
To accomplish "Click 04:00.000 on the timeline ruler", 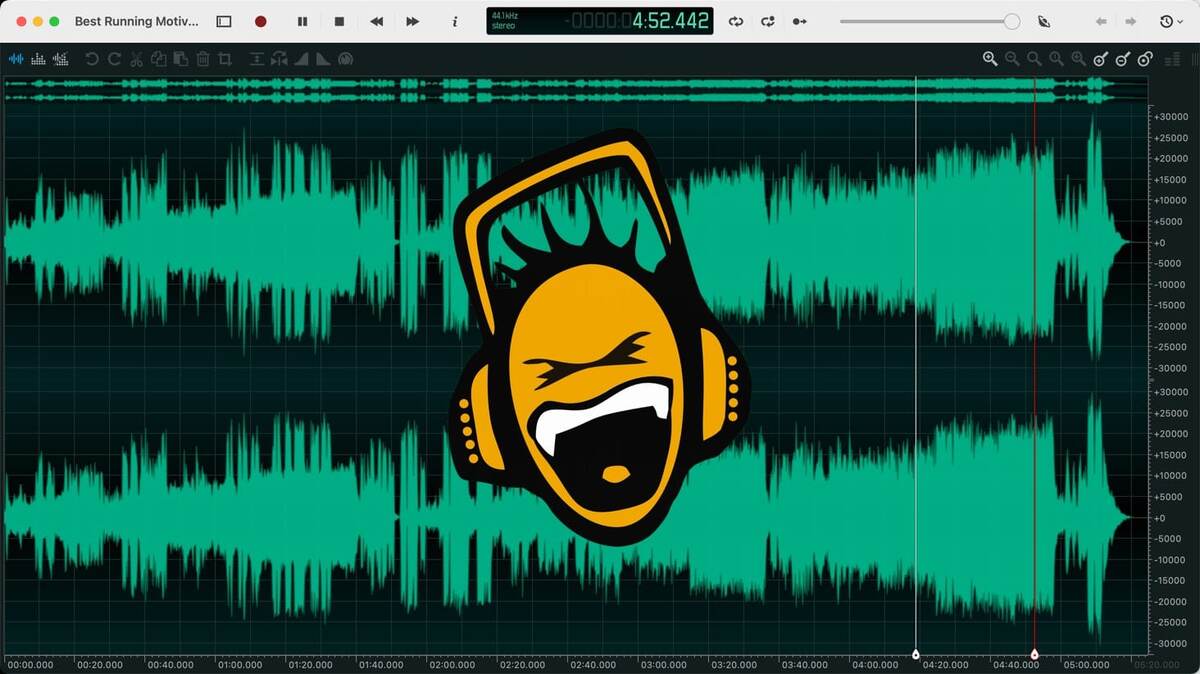I will tap(873, 665).
